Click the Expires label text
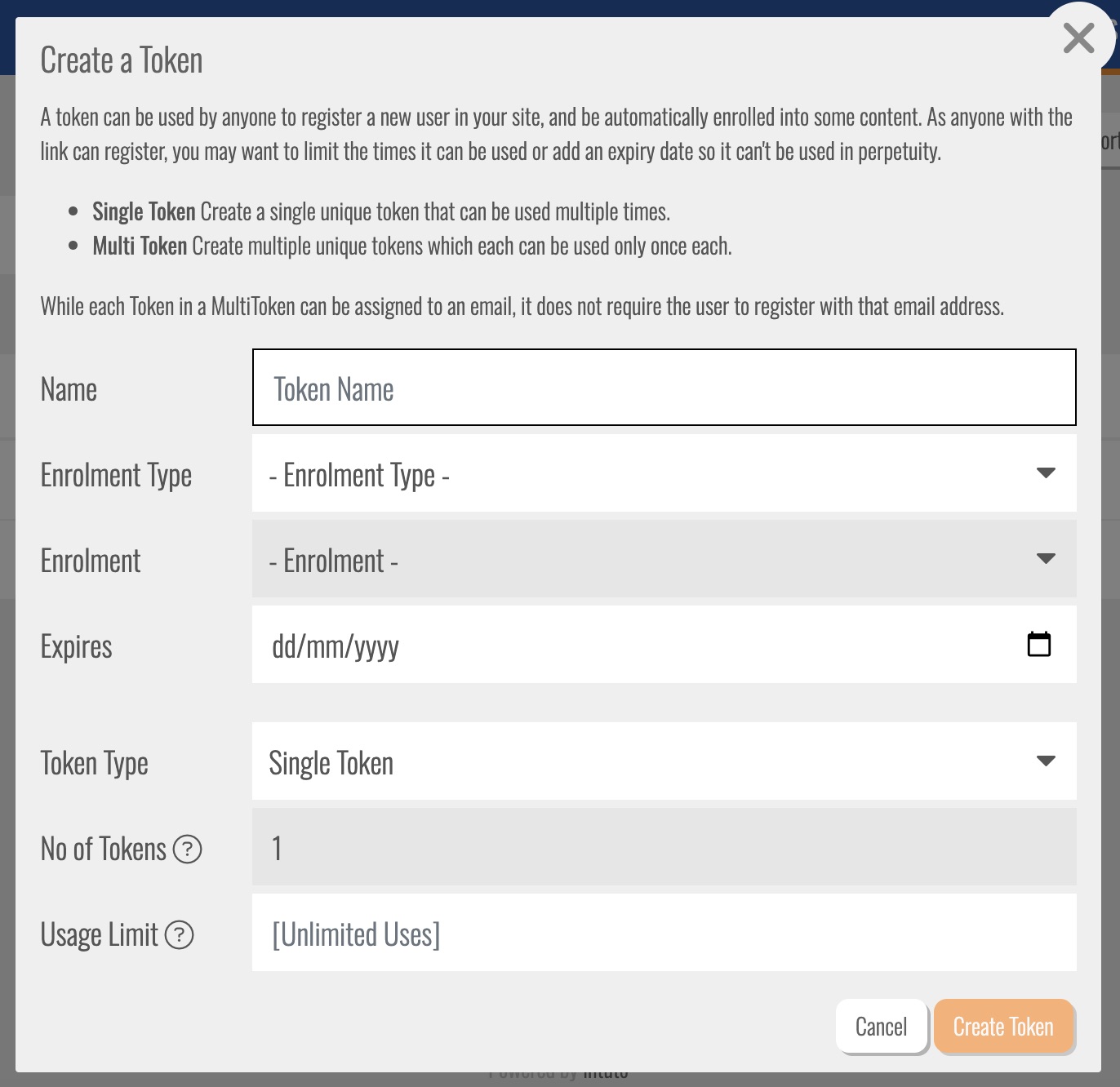The height and width of the screenshot is (1087, 1120). click(76, 646)
